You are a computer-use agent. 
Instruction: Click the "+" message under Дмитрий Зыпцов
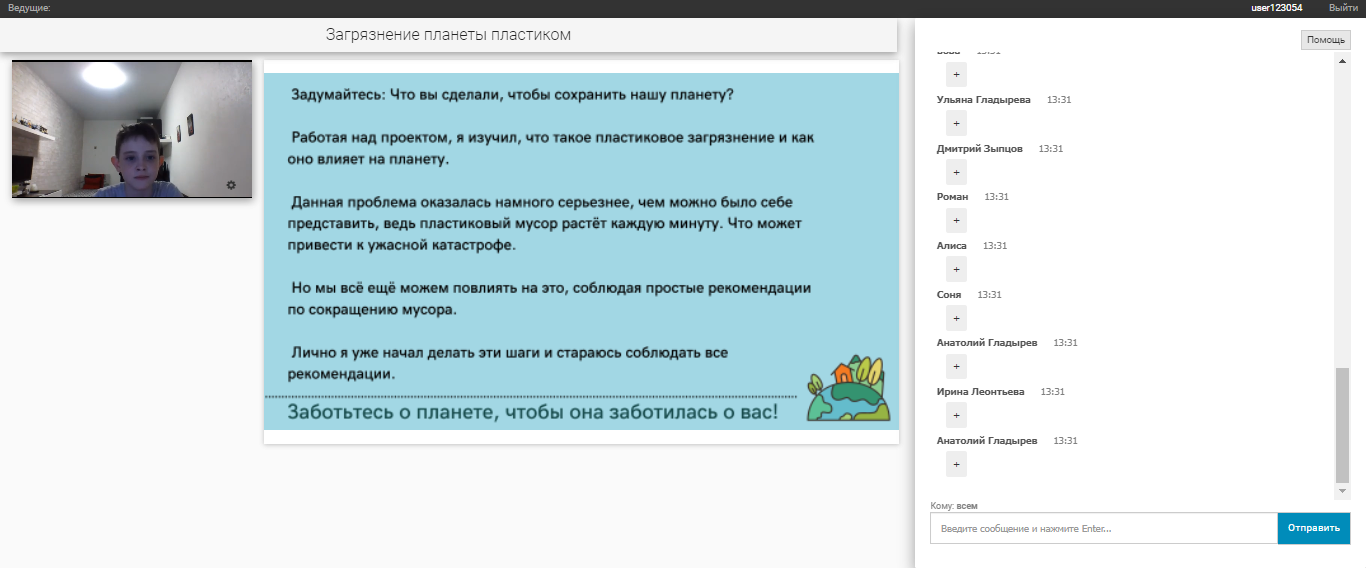[956, 172]
